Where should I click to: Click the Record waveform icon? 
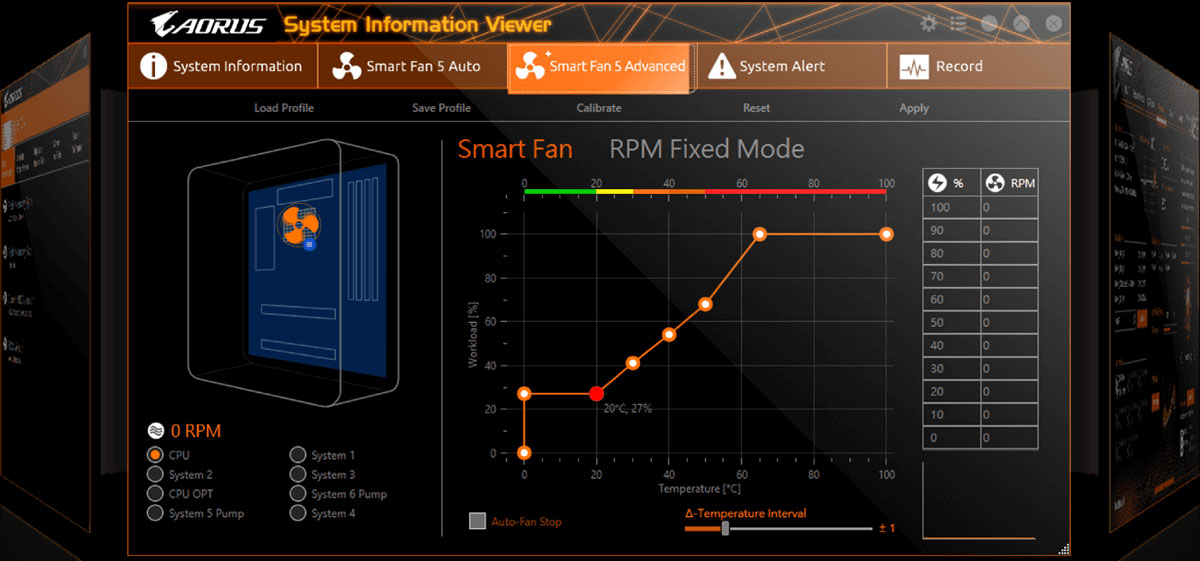[x=914, y=67]
